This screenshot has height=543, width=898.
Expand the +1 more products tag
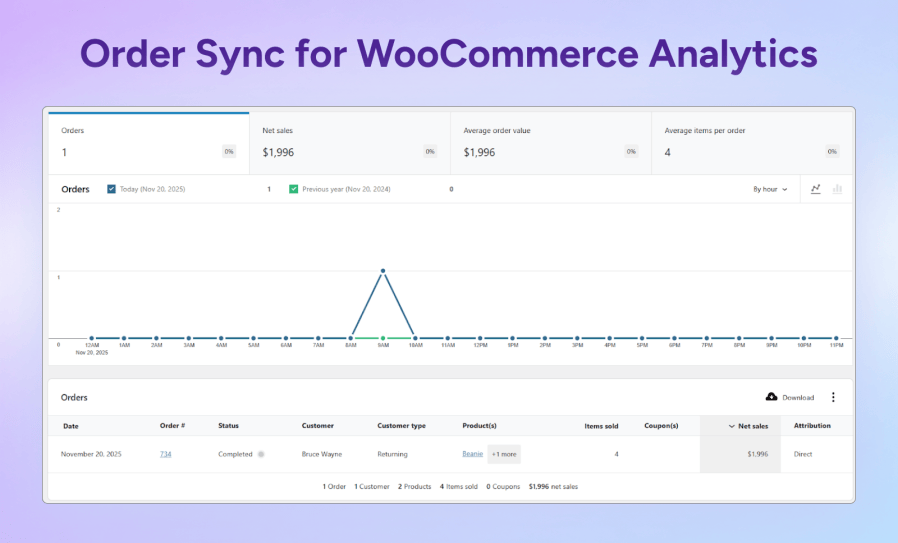(x=504, y=454)
